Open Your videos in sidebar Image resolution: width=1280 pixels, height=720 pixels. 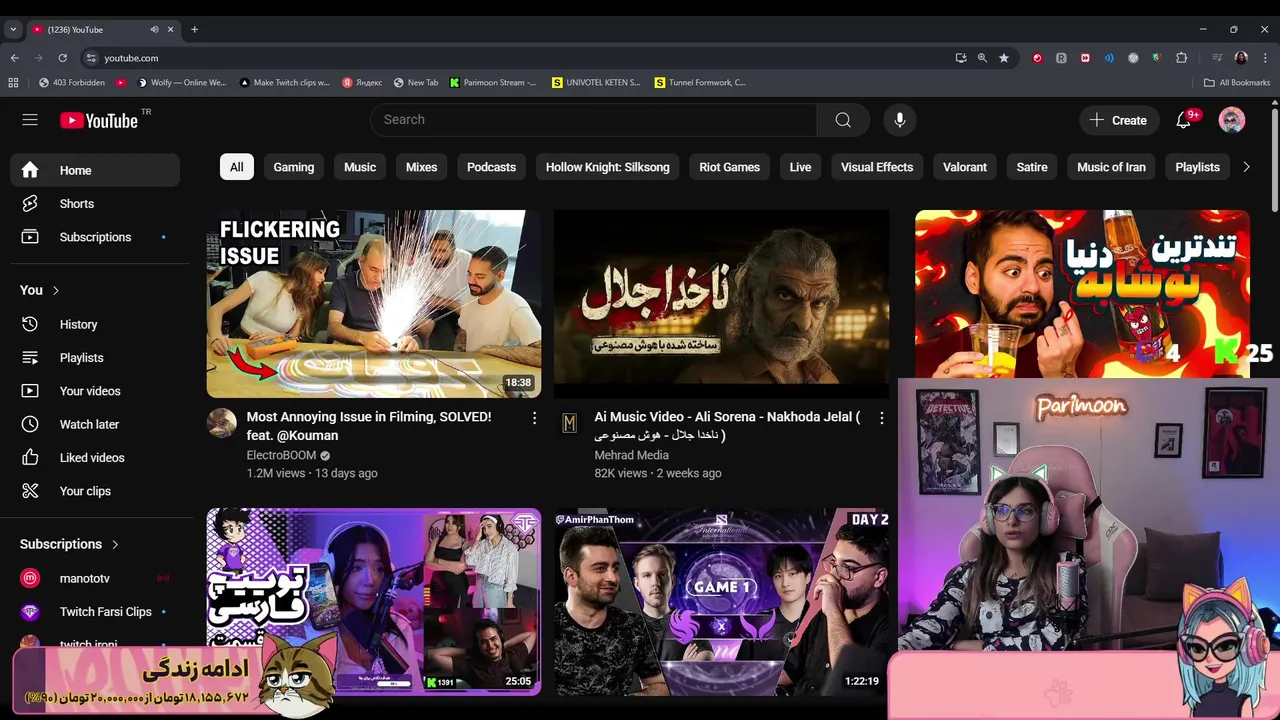95,391
